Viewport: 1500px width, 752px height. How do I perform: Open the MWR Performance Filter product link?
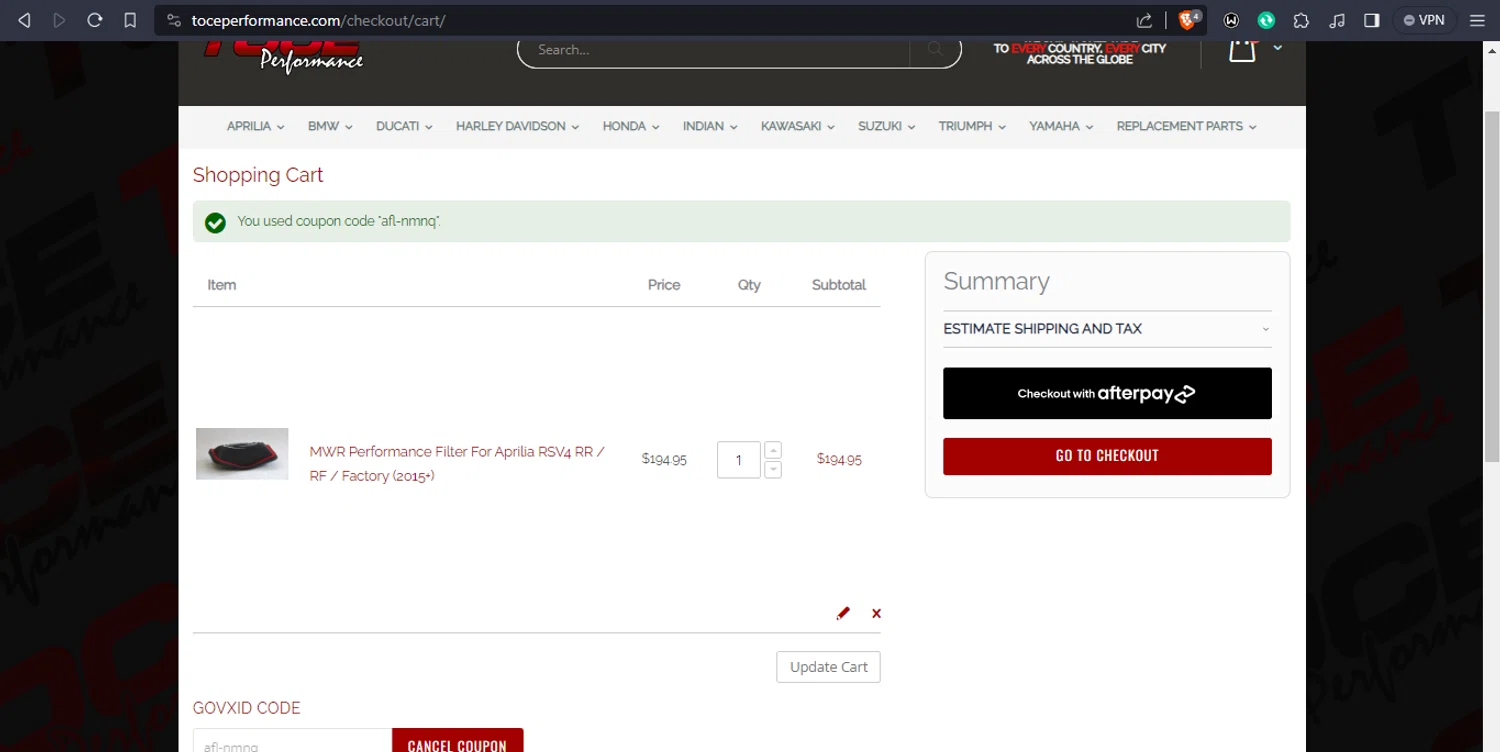[457, 464]
